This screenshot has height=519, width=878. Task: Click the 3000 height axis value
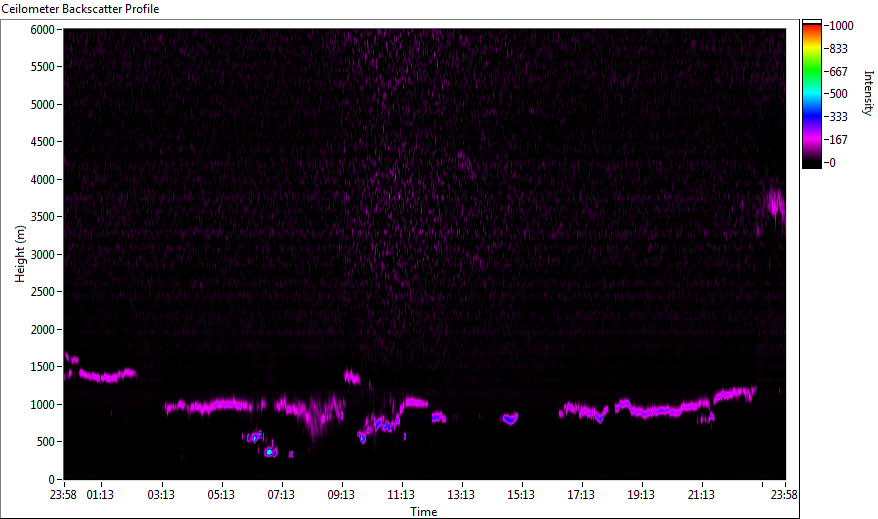pyautogui.click(x=43, y=255)
